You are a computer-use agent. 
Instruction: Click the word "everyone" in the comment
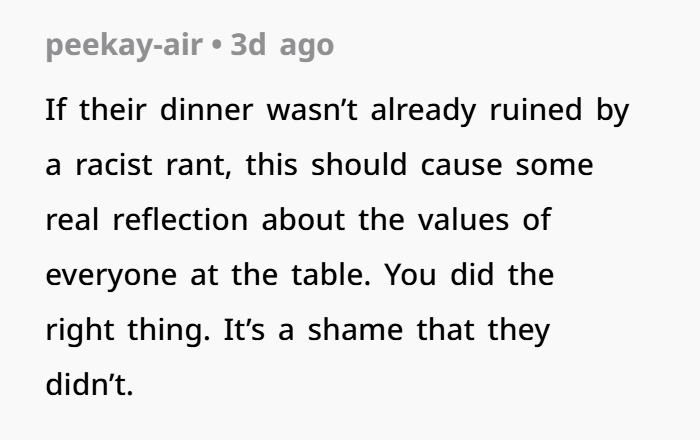[x=107, y=275]
